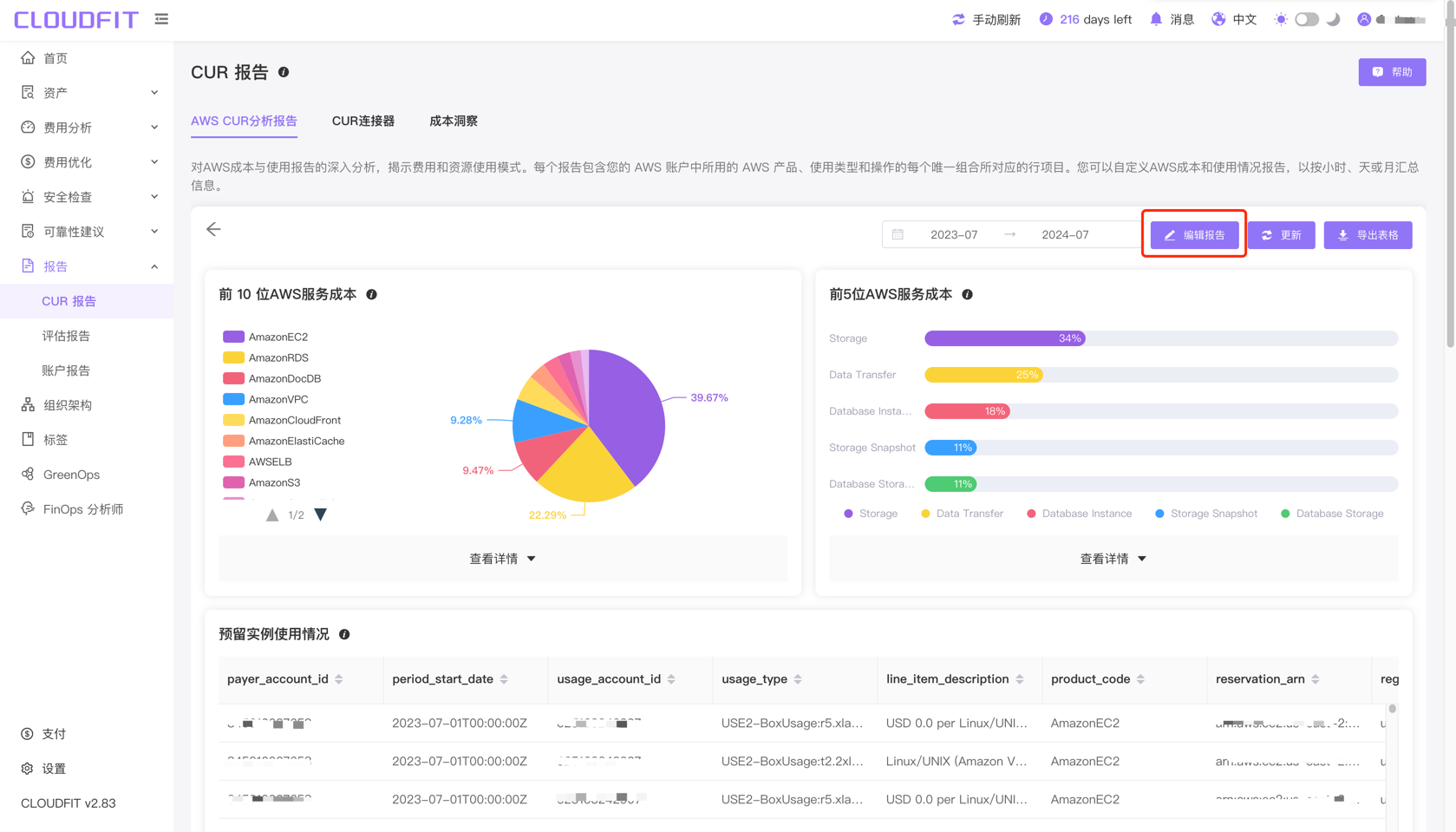Click the 导出表格 export button
Screen dimensions: 1456x832
1368,234
